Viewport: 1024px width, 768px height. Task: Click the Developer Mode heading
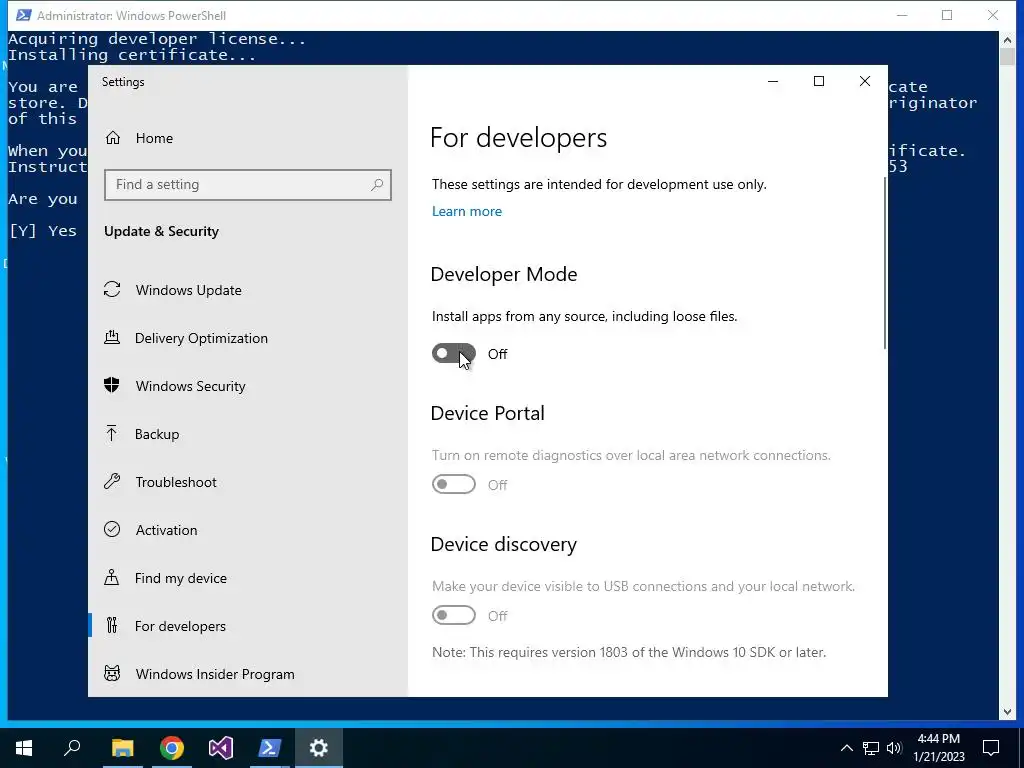504,274
